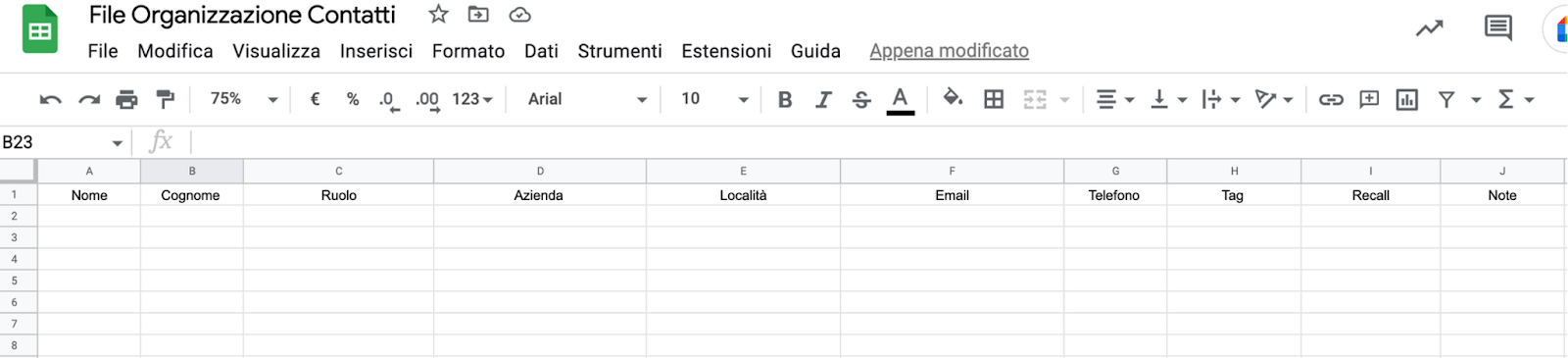Click the Name box showing B23

click(63, 142)
